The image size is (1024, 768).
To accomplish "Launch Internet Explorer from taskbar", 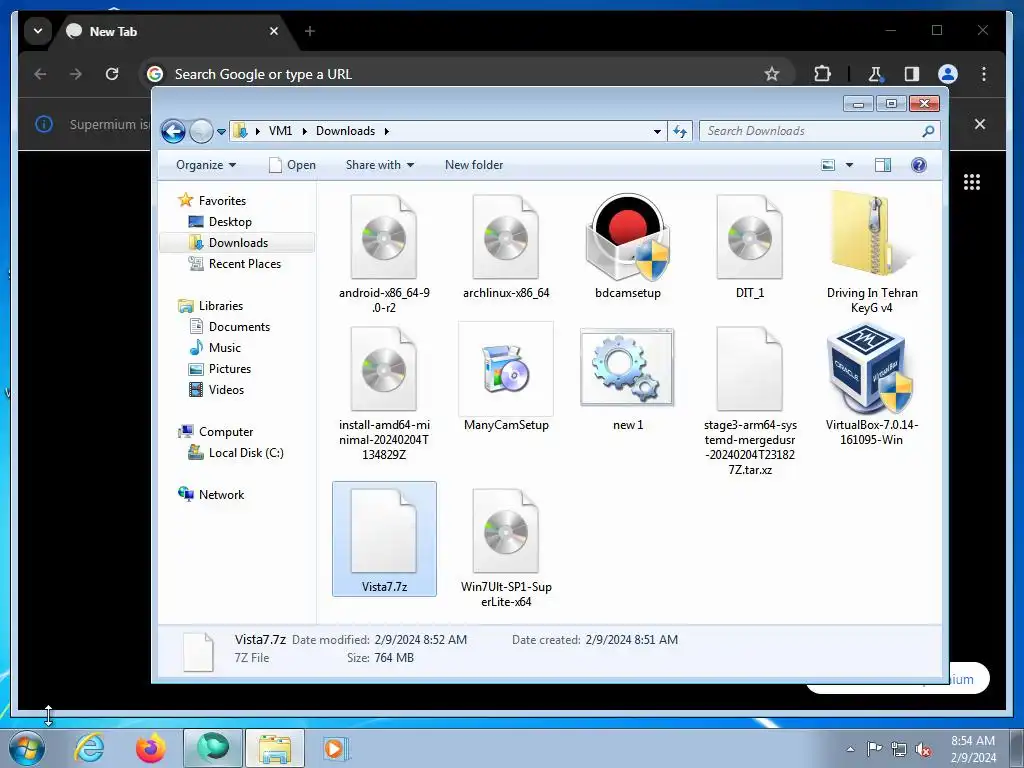I will [89, 748].
